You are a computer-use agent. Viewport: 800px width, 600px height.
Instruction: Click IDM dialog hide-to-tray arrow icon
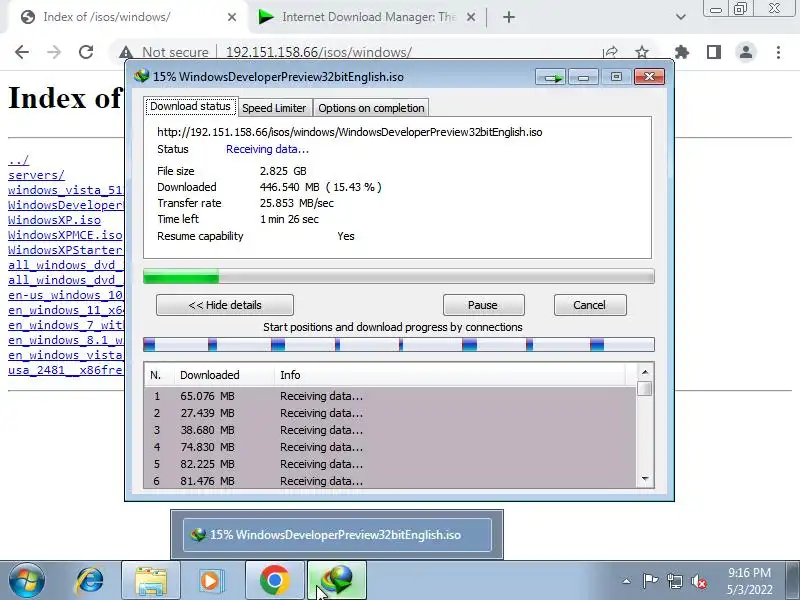551,77
